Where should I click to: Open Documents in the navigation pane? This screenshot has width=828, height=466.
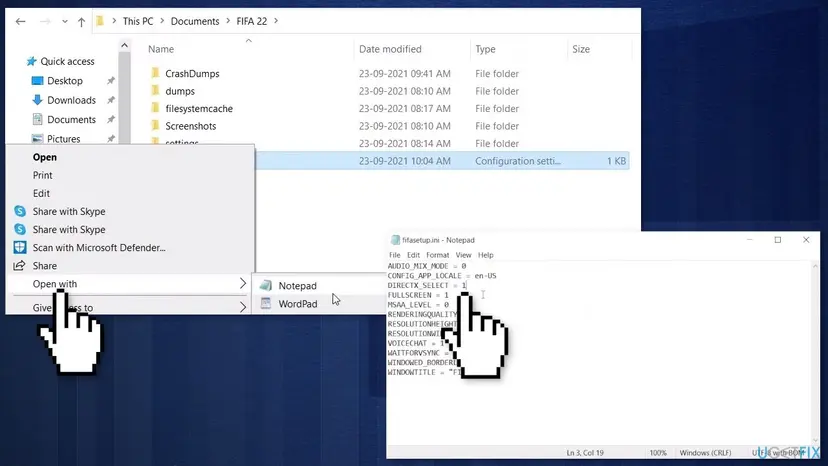(x=71, y=120)
